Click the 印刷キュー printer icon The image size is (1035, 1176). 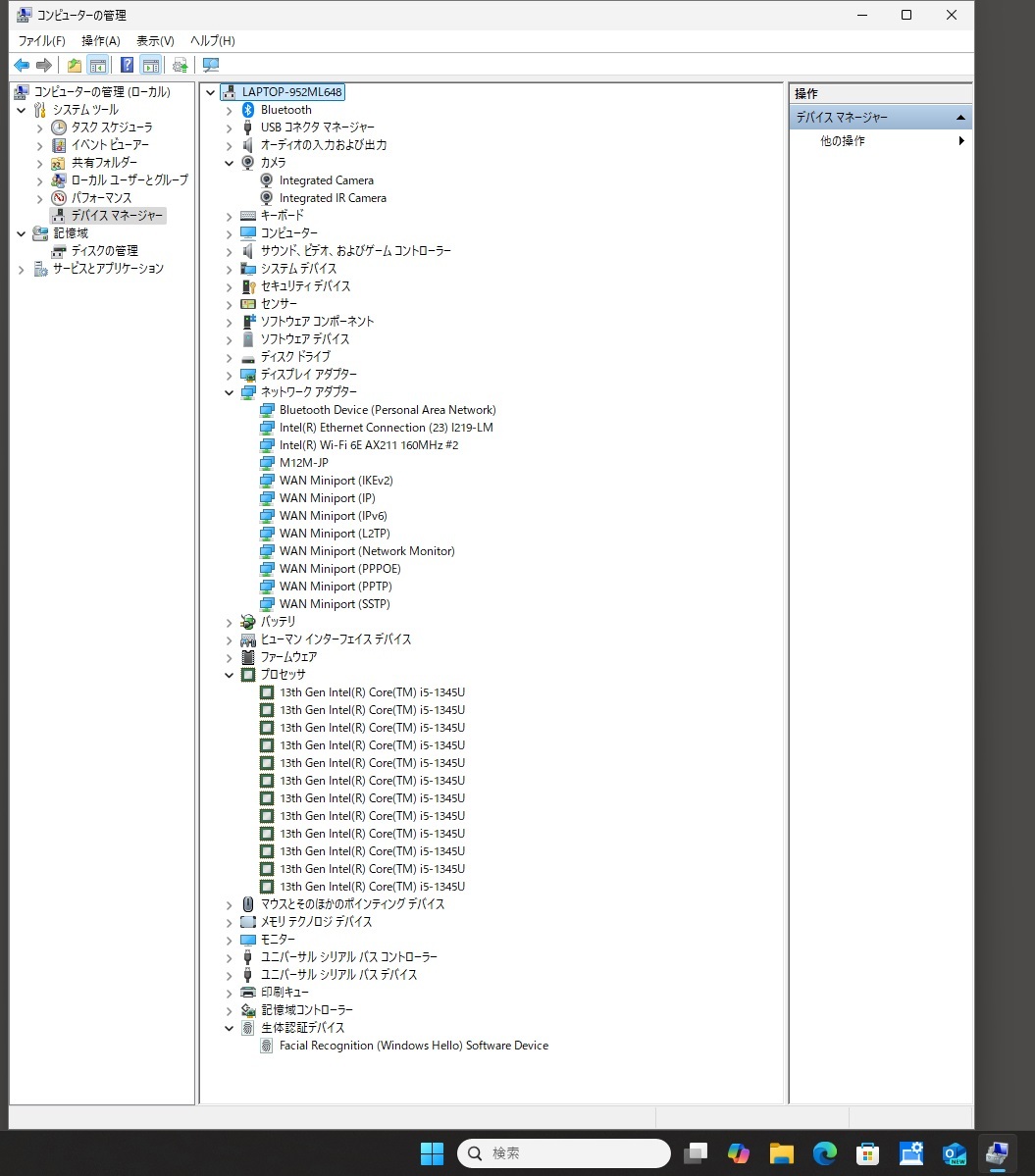click(x=248, y=993)
